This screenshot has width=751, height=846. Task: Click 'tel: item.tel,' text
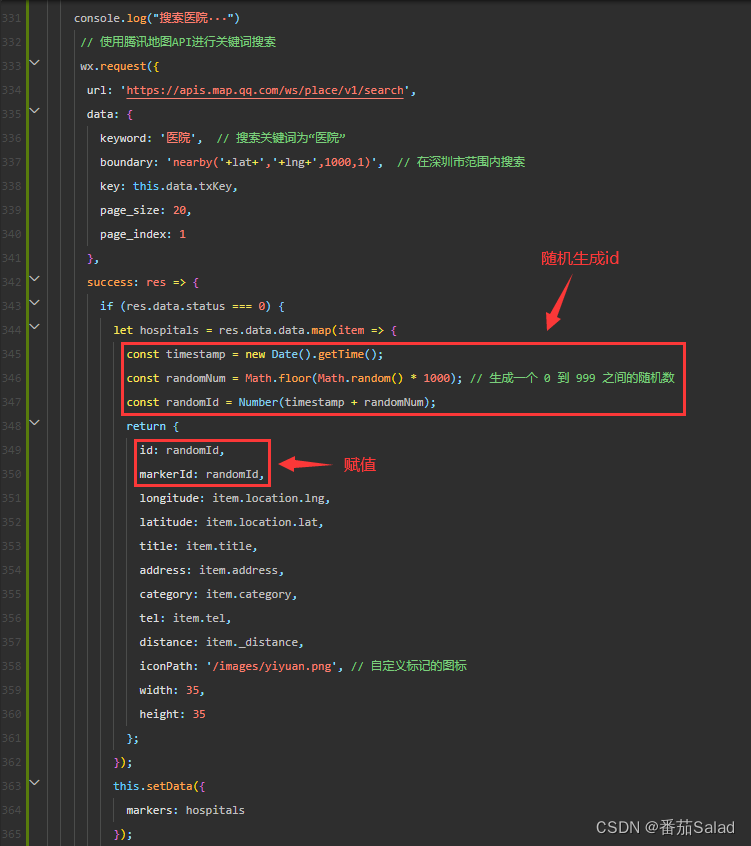coord(185,618)
